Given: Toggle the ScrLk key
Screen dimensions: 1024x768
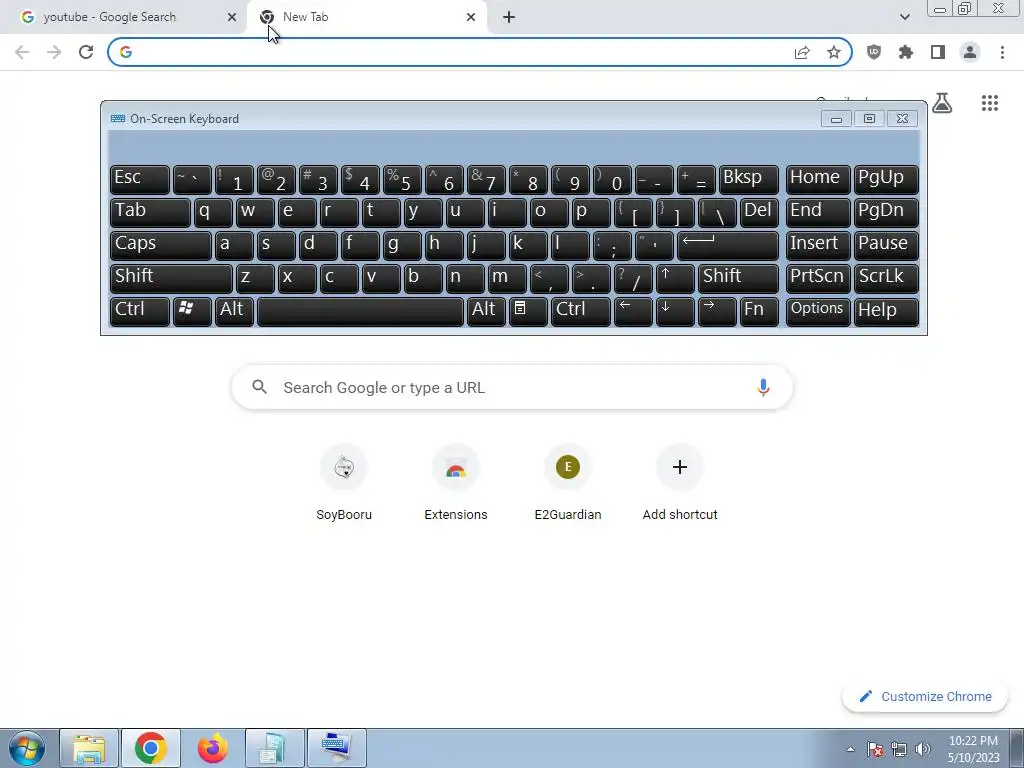Looking at the screenshot, I should (886, 278).
